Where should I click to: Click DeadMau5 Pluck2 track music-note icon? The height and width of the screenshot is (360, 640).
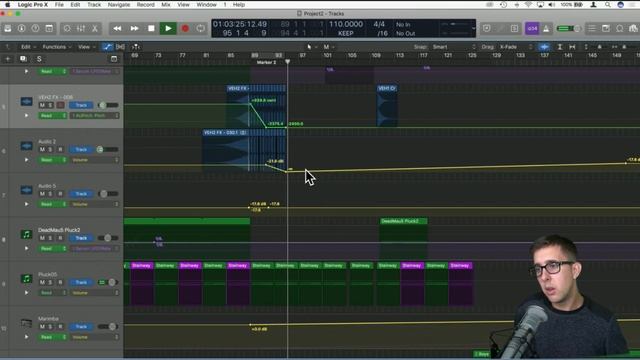[27, 234]
